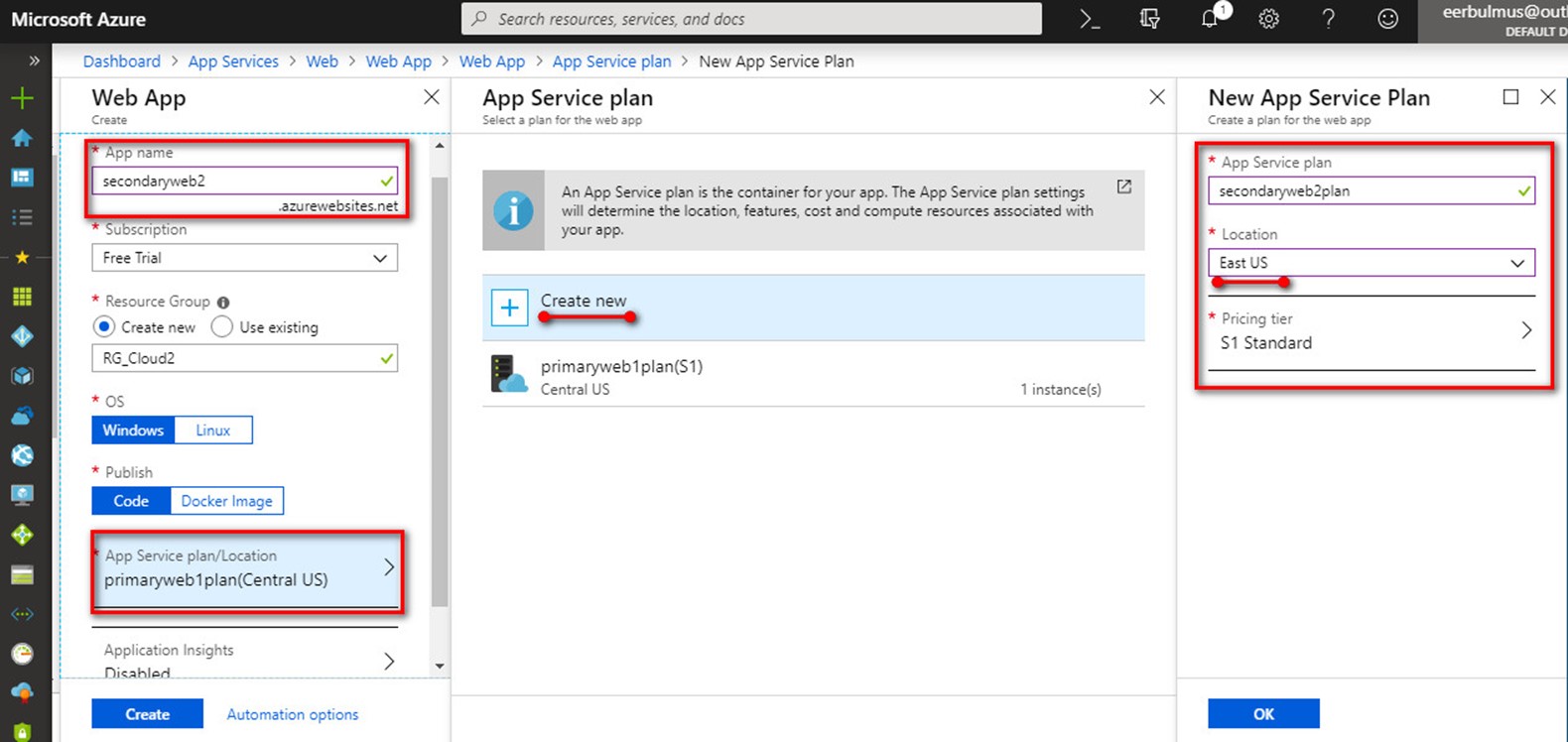Expand Pricing tier S1 Standard
This screenshot has height=742, width=1568.
pos(1372,332)
